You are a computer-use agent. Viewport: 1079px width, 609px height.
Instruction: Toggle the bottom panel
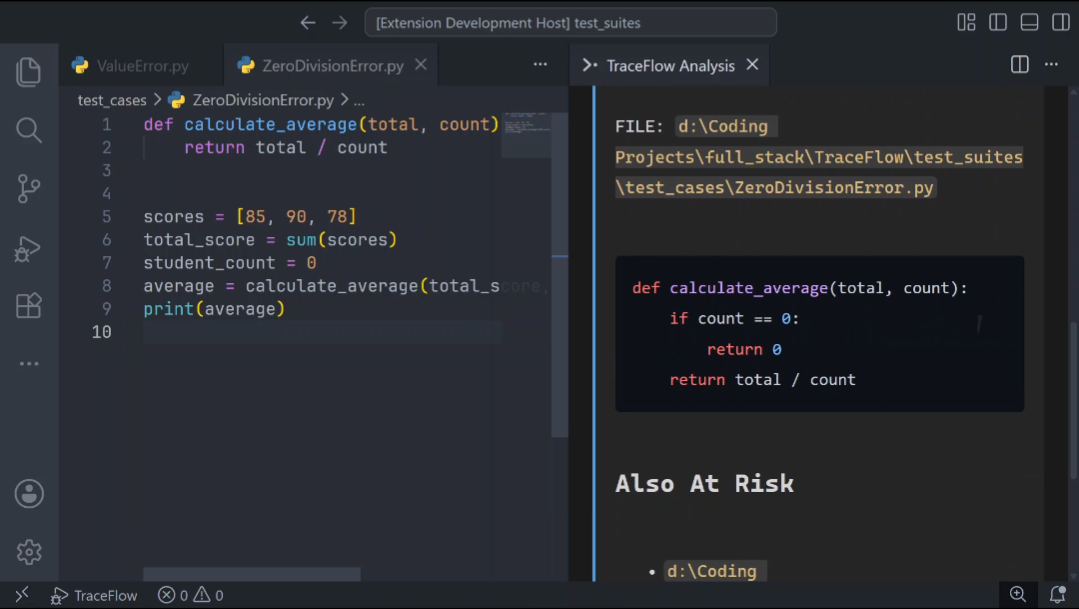point(1029,23)
